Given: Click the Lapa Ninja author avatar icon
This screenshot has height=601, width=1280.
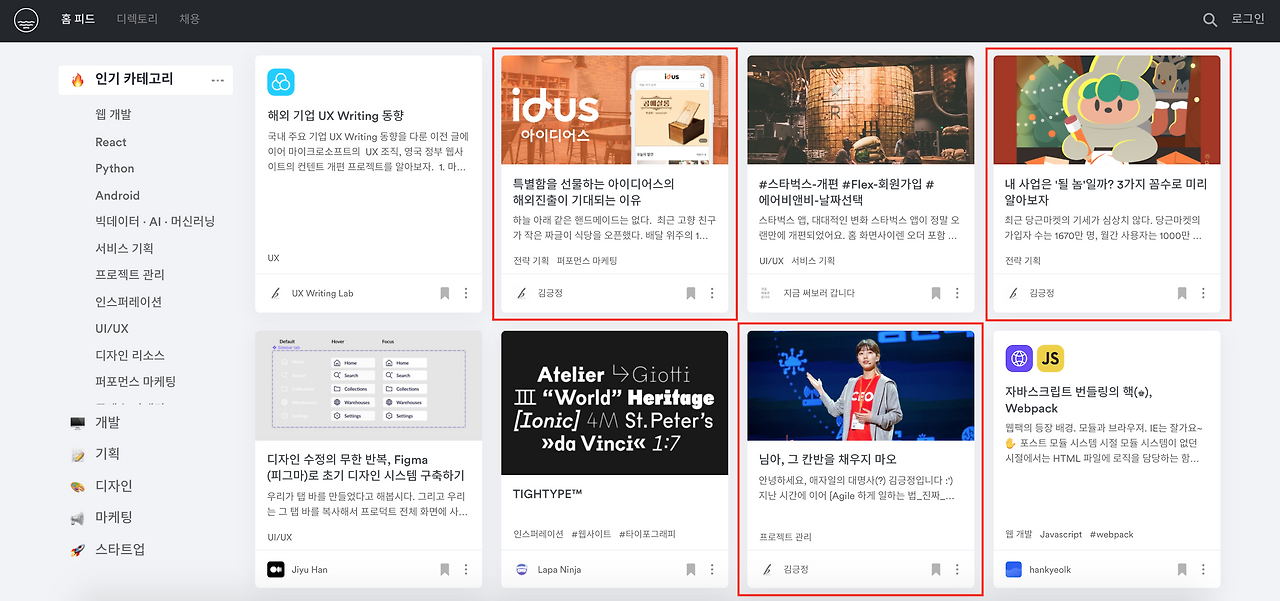Looking at the screenshot, I should click(521, 569).
